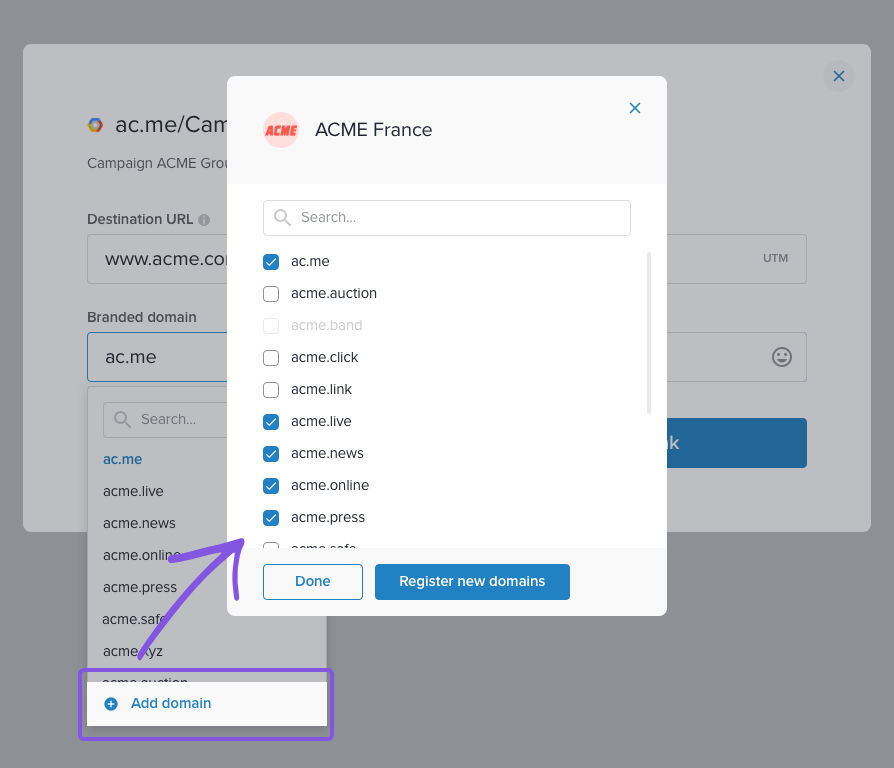Select ac.me in the dropdown list

123,459
